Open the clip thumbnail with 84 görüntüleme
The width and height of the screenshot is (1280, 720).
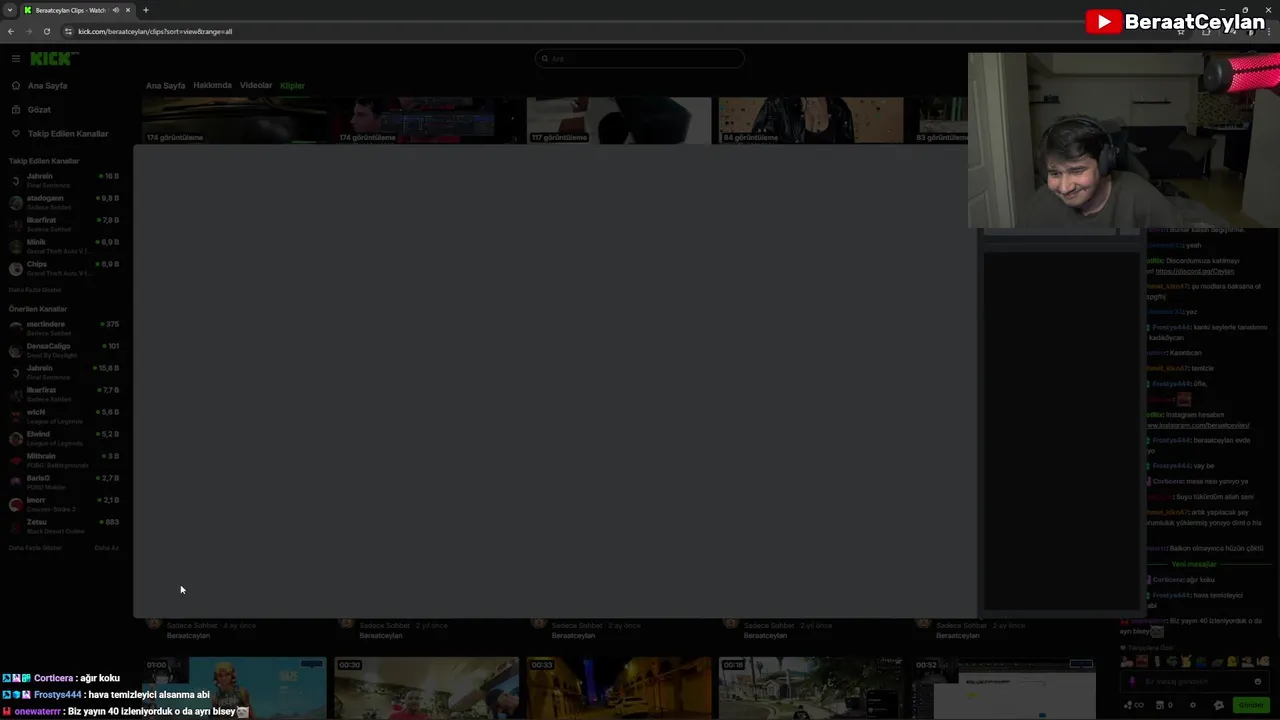click(x=811, y=121)
